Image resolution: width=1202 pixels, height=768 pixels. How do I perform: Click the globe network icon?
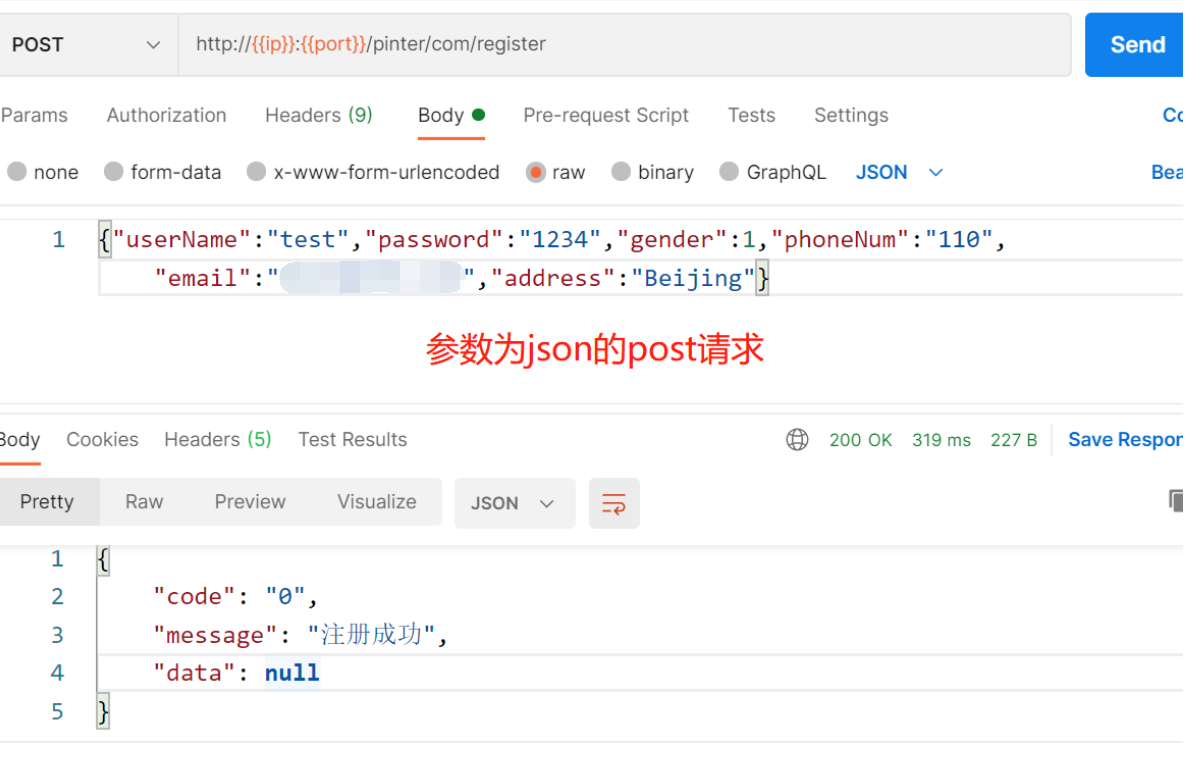tap(797, 440)
